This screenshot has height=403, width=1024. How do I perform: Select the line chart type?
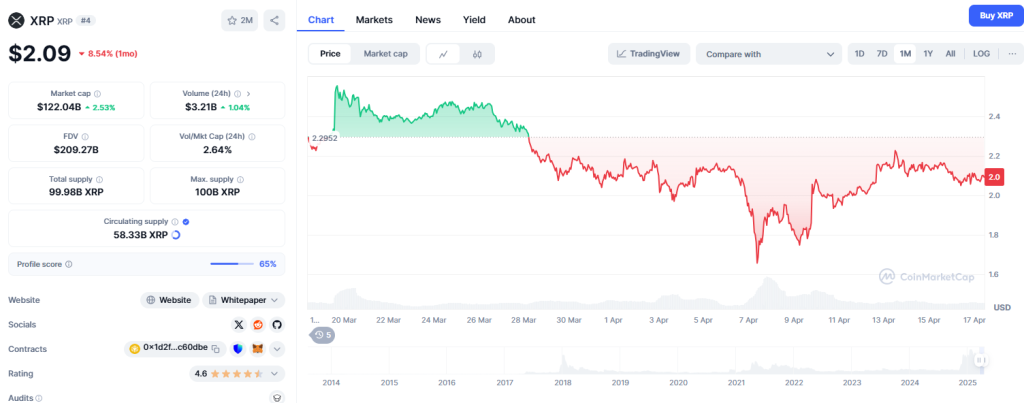[x=443, y=54]
